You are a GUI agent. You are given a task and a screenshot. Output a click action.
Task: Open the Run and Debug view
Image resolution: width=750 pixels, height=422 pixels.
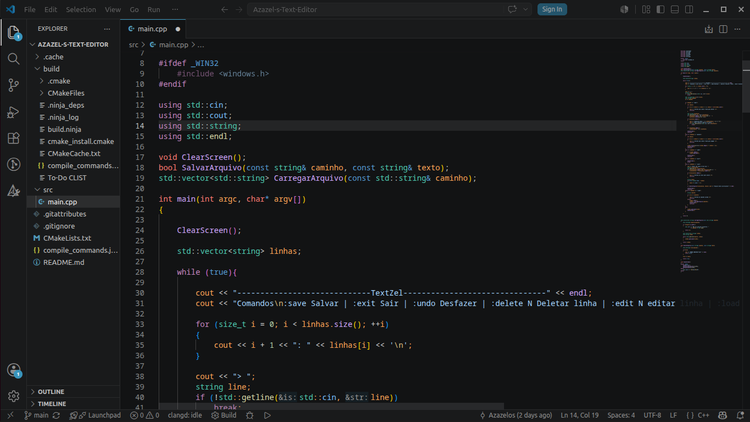(x=13, y=112)
